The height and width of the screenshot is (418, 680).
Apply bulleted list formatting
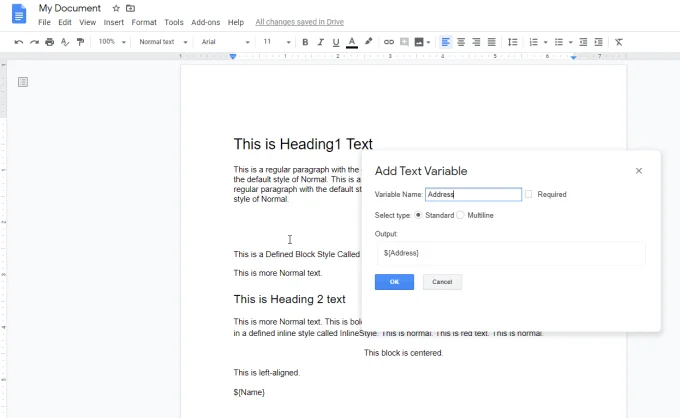559,42
